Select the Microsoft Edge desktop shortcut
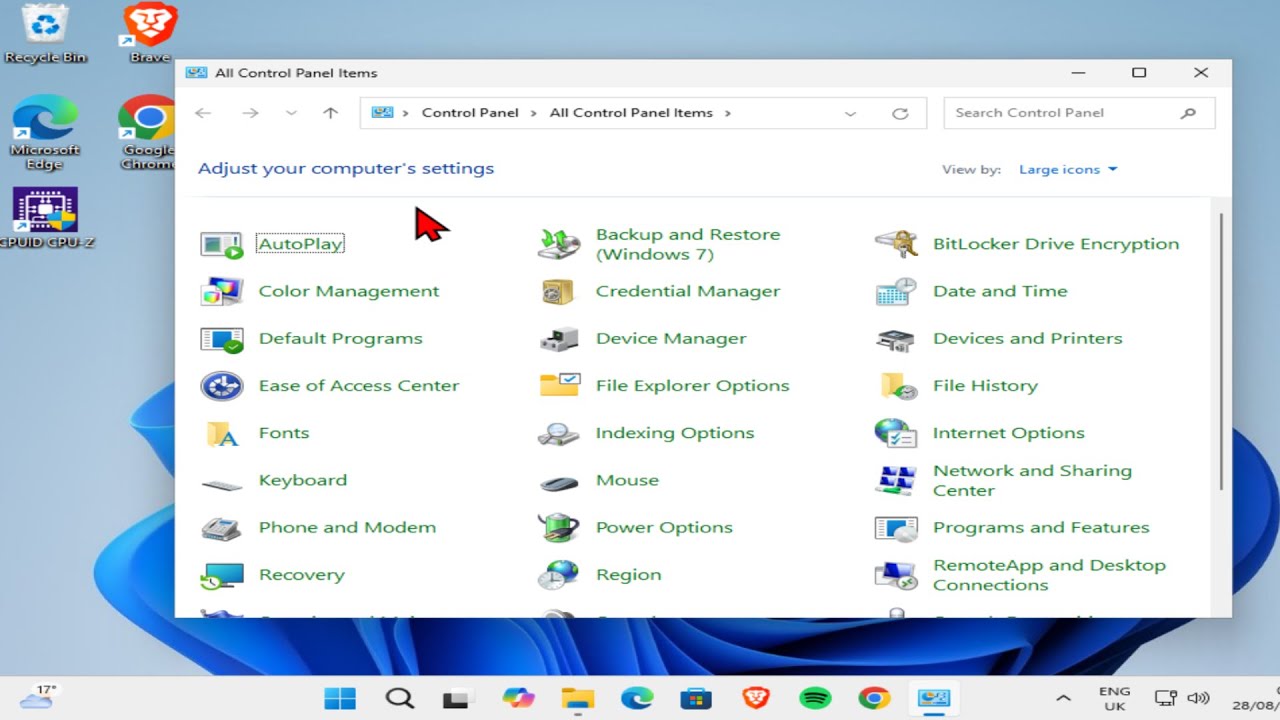 [45, 133]
